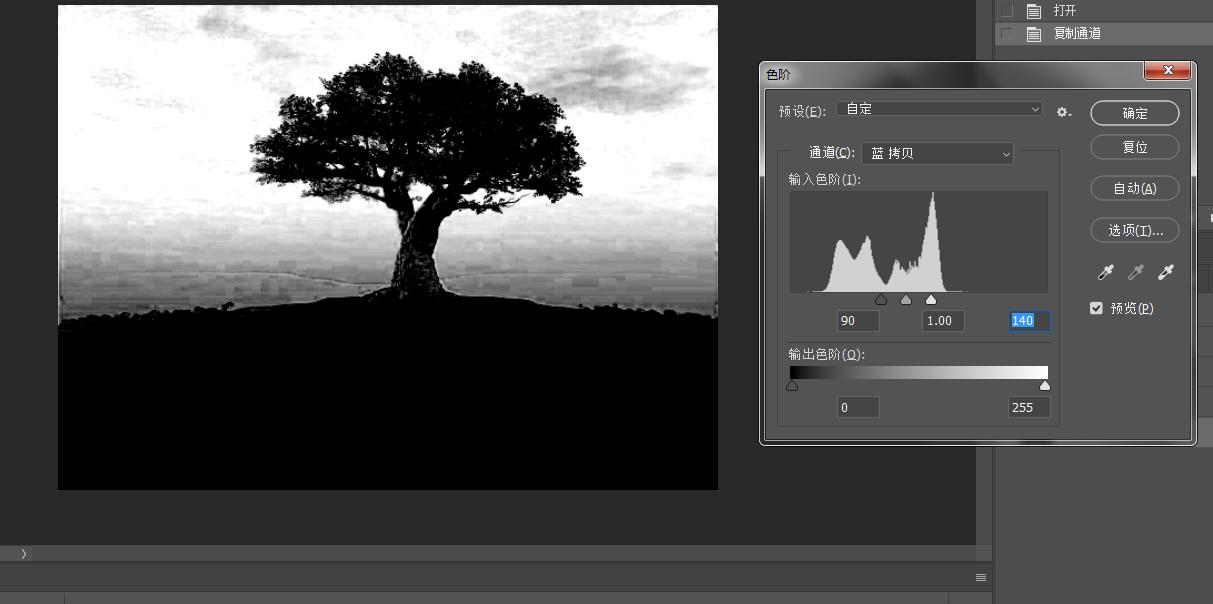
Task: Click the tree image on canvas
Action: (x=388, y=247)
